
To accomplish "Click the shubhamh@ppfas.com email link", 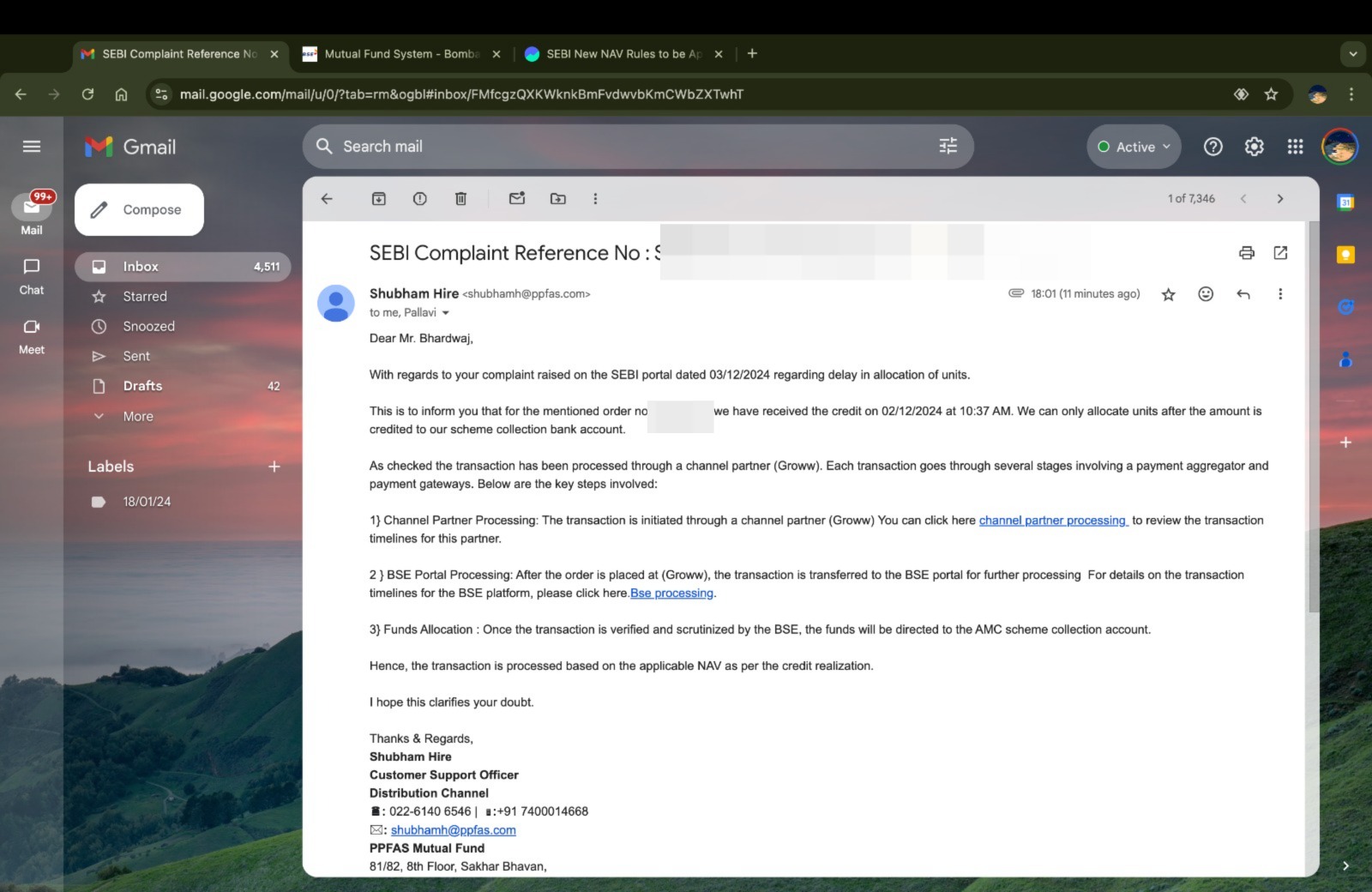I will click(x=453, y=830).
